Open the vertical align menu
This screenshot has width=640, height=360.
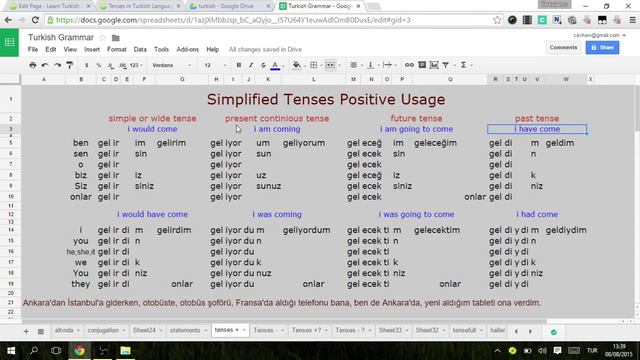[x=371, y=65]
